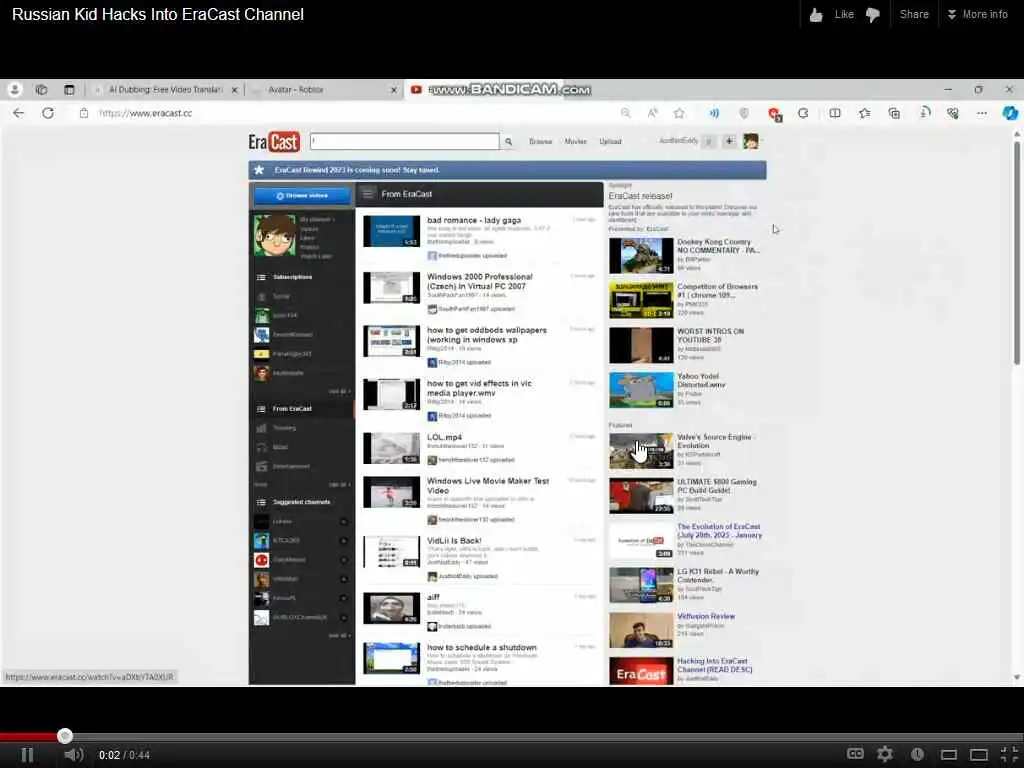The width and height of the screenshot is (1024, 768).
Task: Reload the page with refresh icon
Action: pos(48,113)
